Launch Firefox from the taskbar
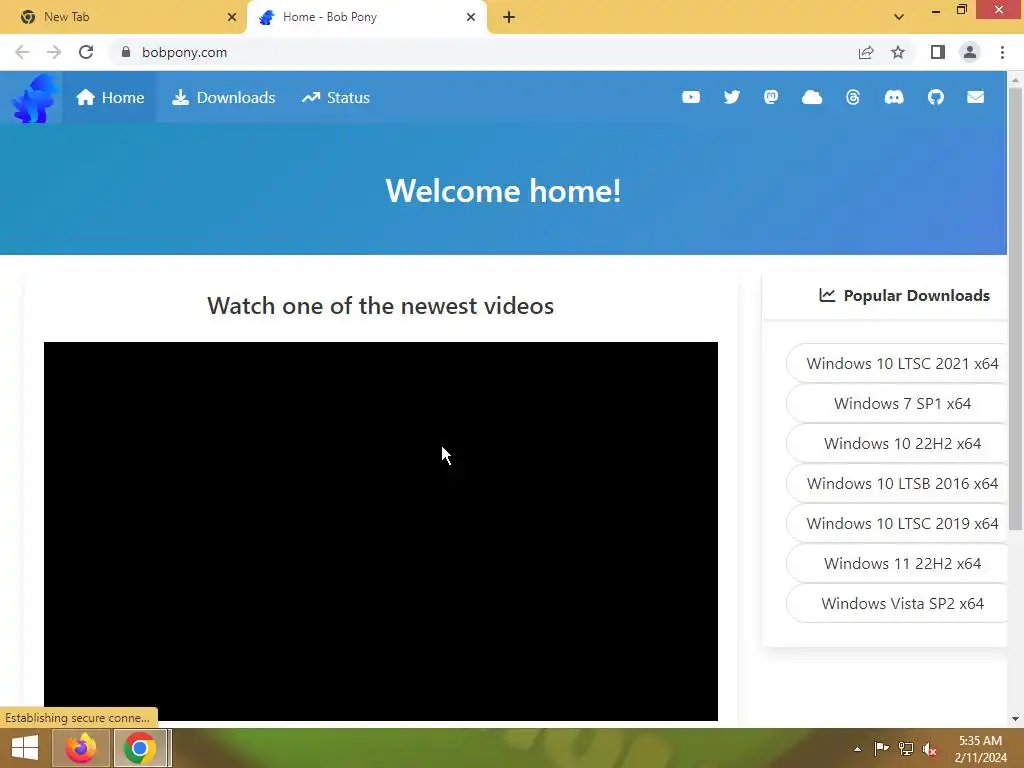Screen dimensions: 1024x768 click(81, 748)
